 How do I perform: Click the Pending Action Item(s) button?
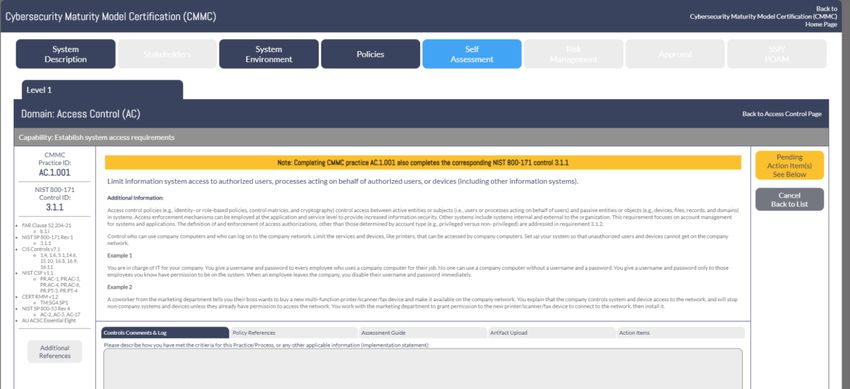(789, 165)
